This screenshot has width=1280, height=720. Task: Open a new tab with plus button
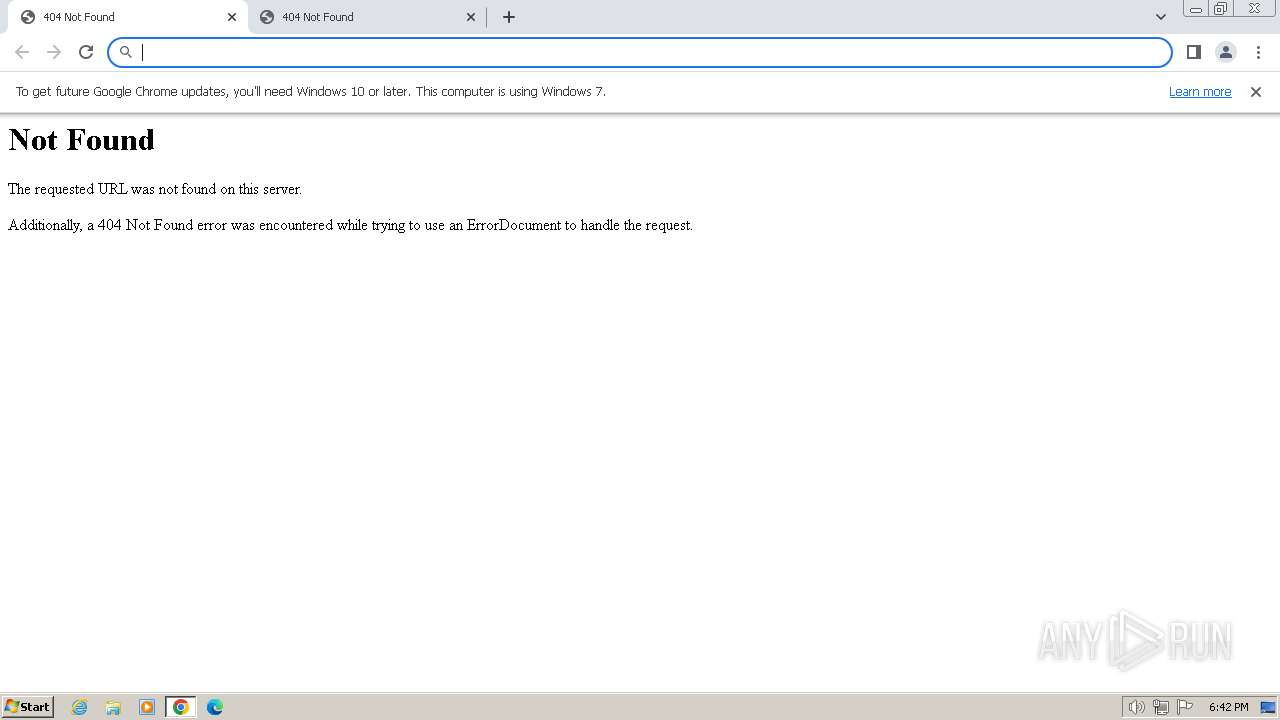(x=509, y=17)
